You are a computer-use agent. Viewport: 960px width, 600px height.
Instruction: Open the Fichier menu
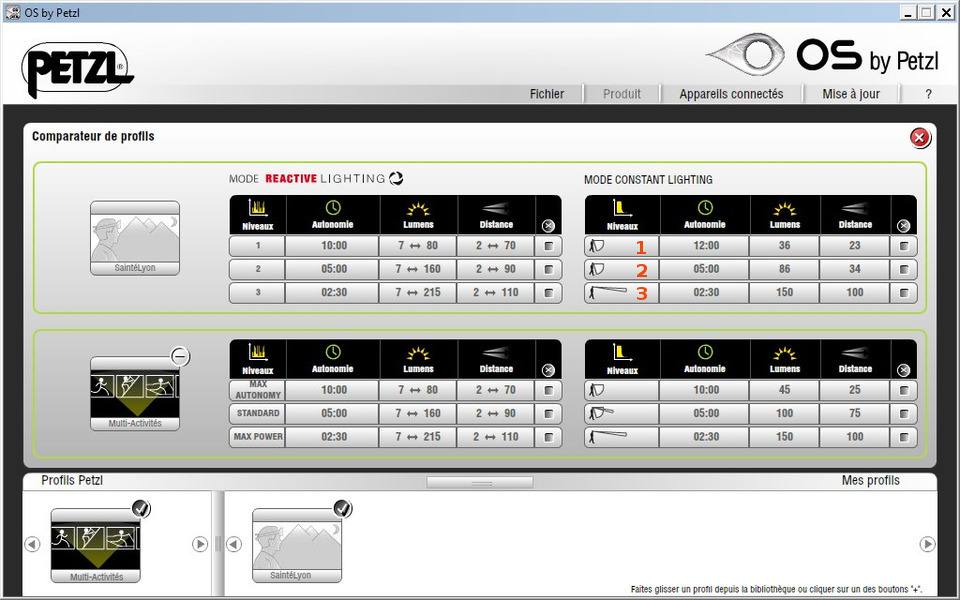(547, 94)
